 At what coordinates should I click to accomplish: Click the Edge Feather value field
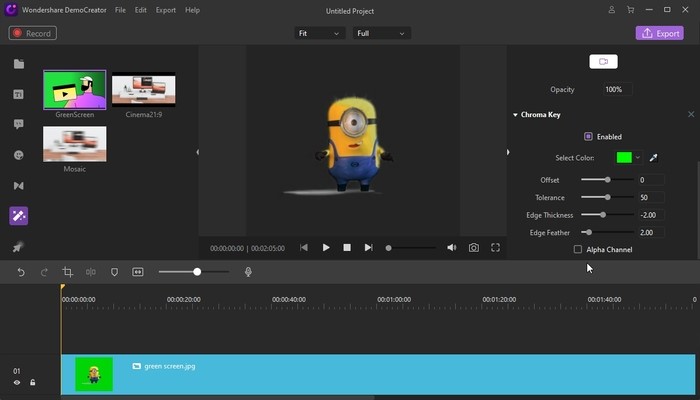(x=651, y=233)
